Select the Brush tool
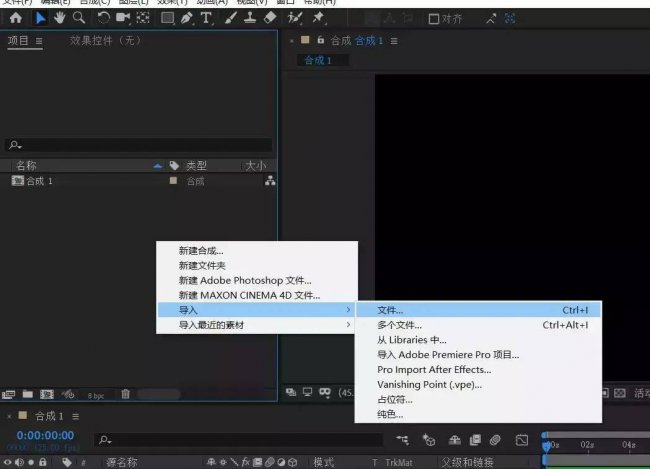650x469 pixels. (x=230, y=18)
